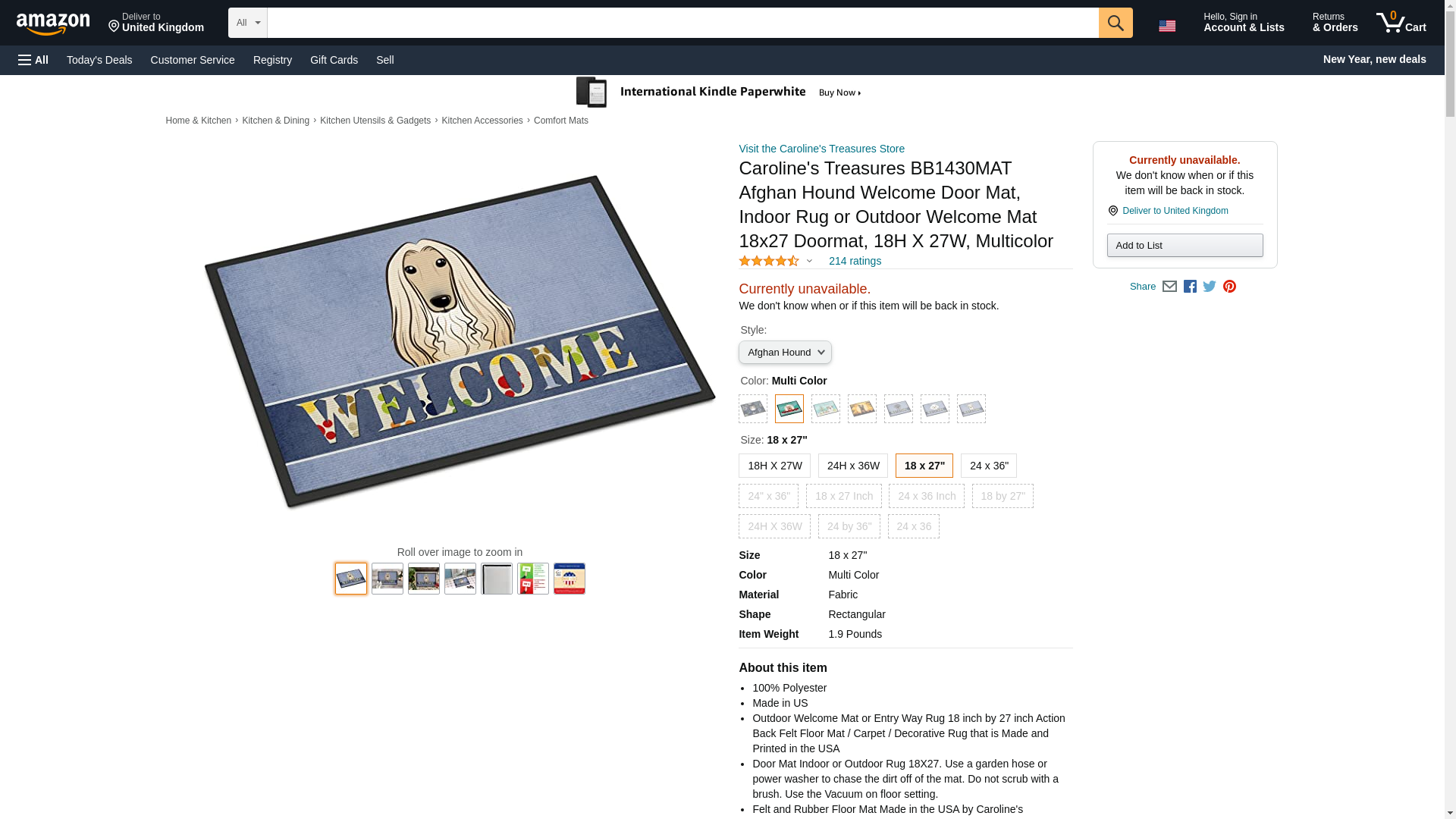Viewport: 1456px width, 819px height.
Task: Click the Add to List button
Action: 1184,245
